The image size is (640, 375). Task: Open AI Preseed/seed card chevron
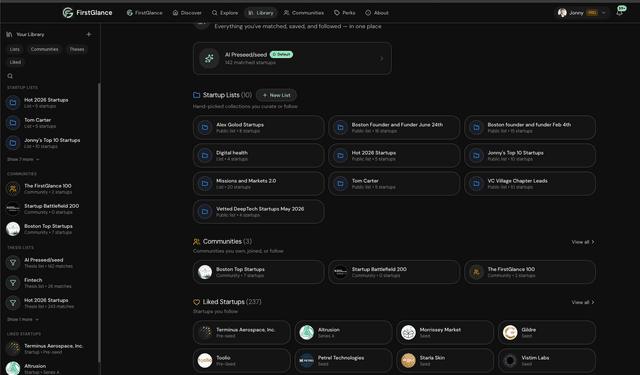tap(382, 58)
